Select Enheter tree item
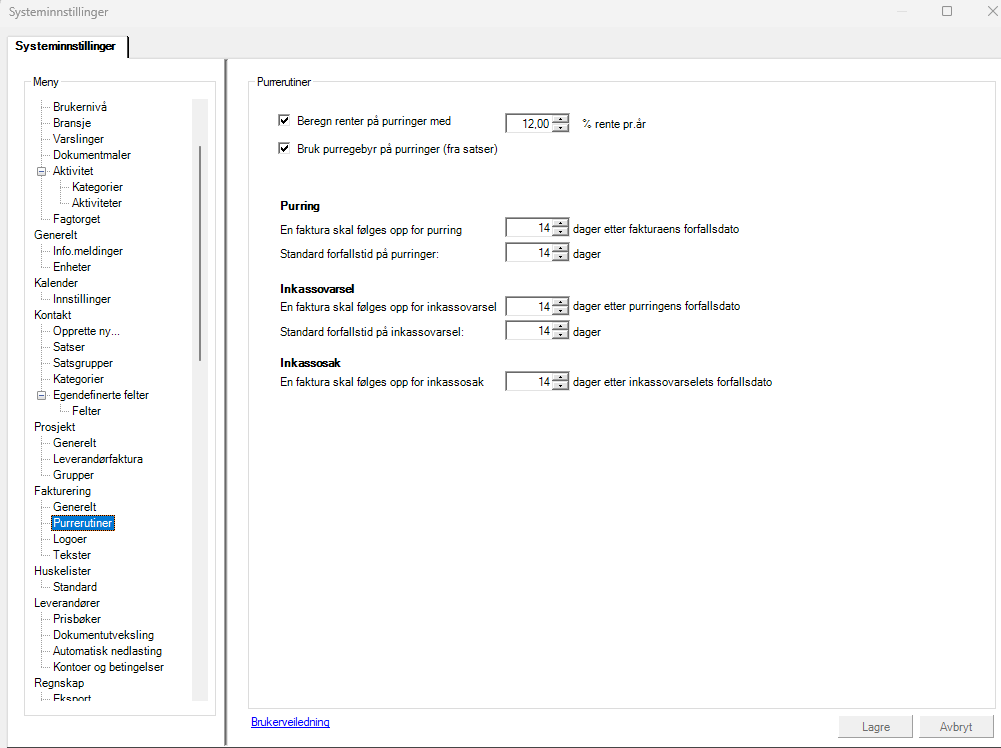1001x748 pixels. tap(72, 267)
